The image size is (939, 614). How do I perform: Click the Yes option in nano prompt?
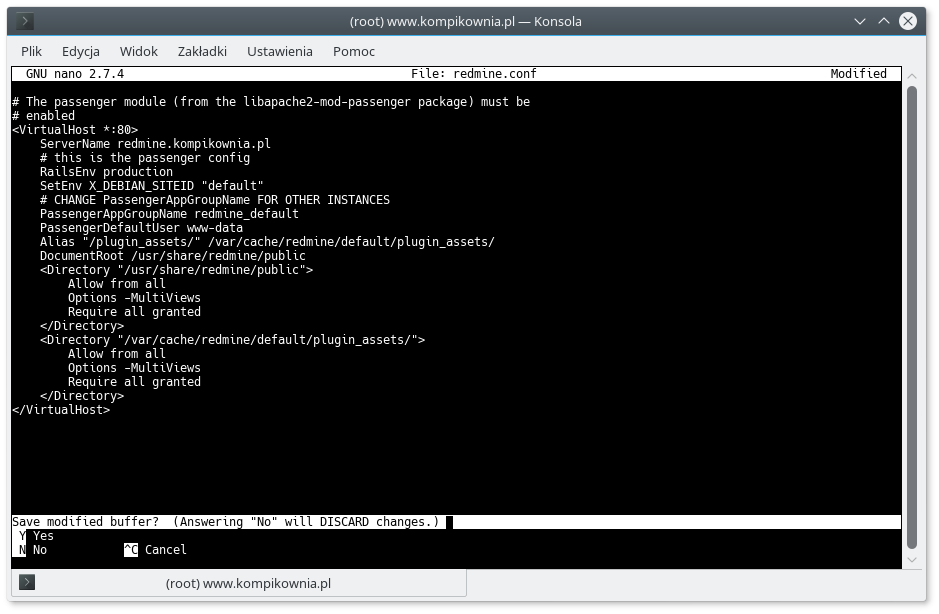pyautogui.click(x=36, y=536)
